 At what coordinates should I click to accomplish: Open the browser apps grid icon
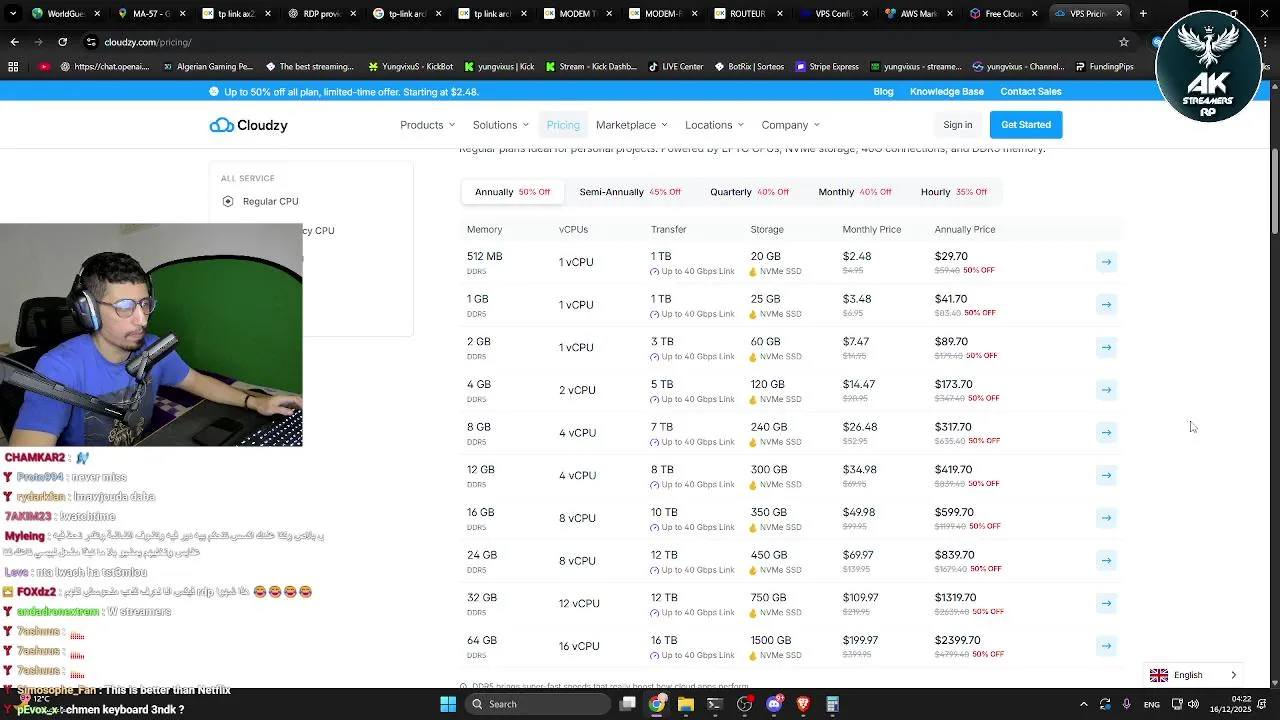[x=13, y=67]
